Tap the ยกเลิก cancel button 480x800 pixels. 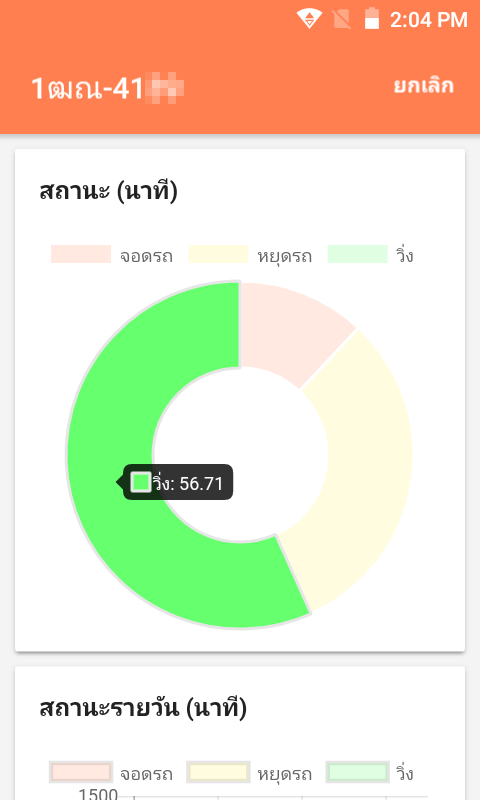point(423,86)
